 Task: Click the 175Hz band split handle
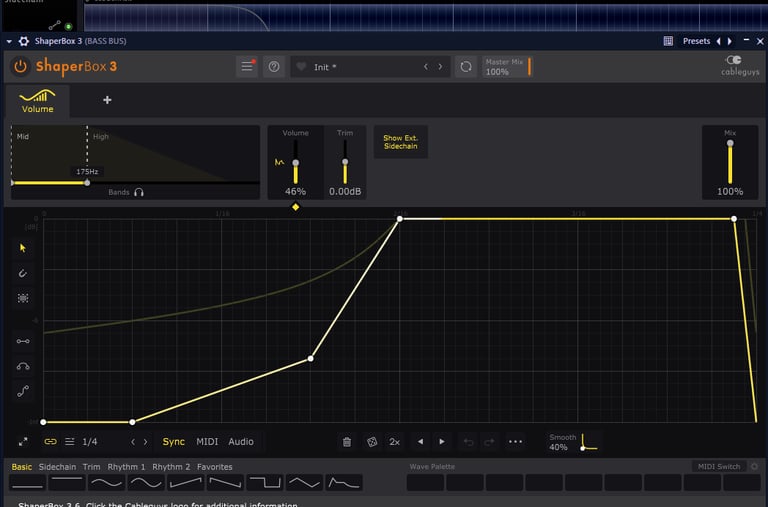pyautogui.click(x=87, y=183)
